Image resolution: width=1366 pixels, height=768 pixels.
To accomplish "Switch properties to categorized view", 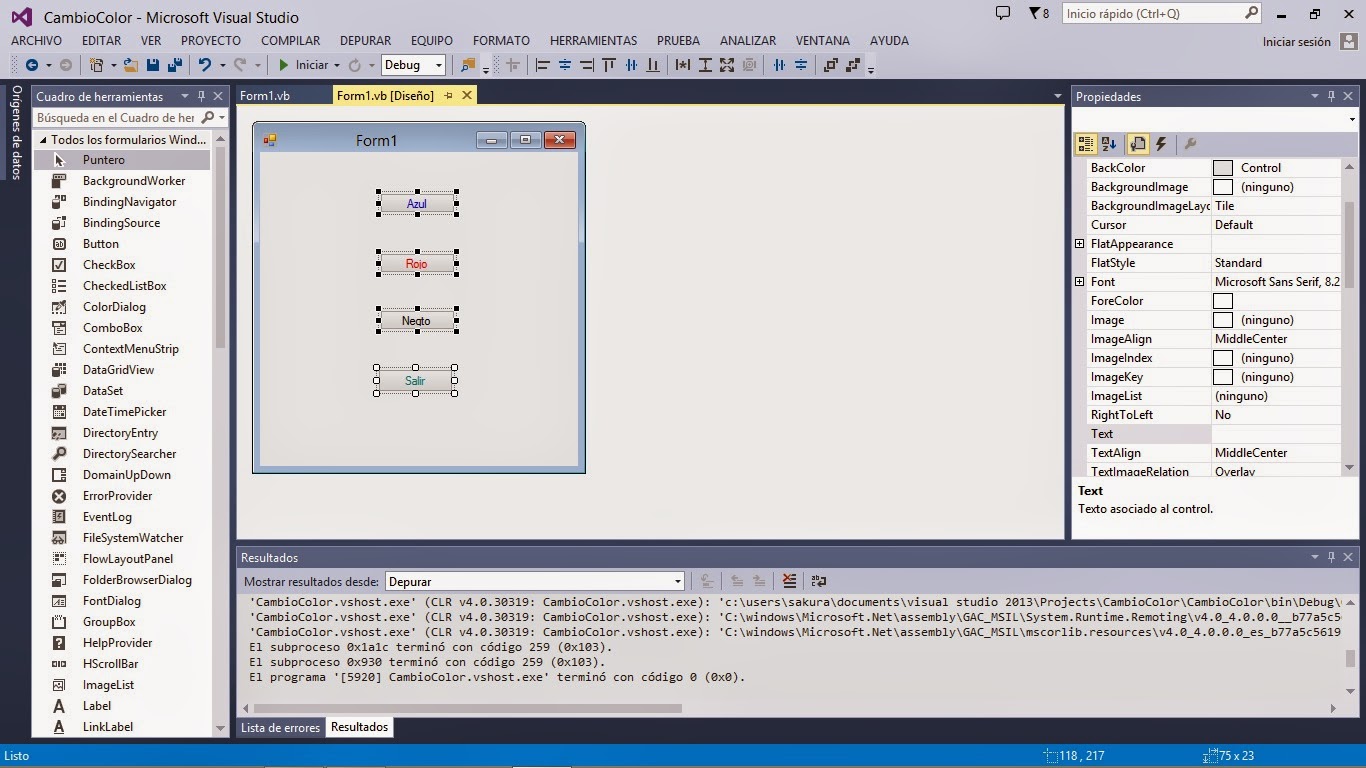I will (x=1085, y=143).
